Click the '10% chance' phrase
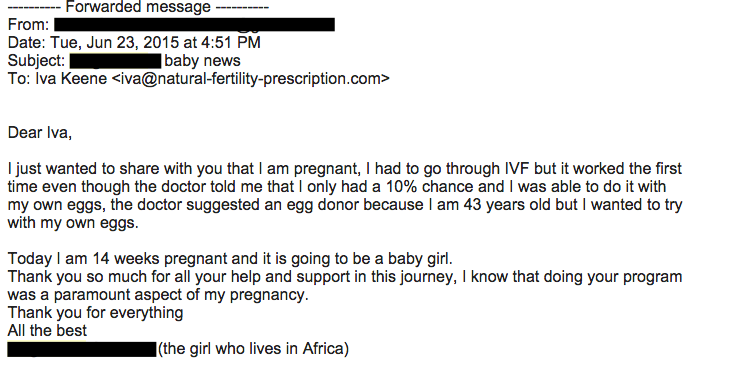Viewport: 735px width, 380px height. [430, 186]
